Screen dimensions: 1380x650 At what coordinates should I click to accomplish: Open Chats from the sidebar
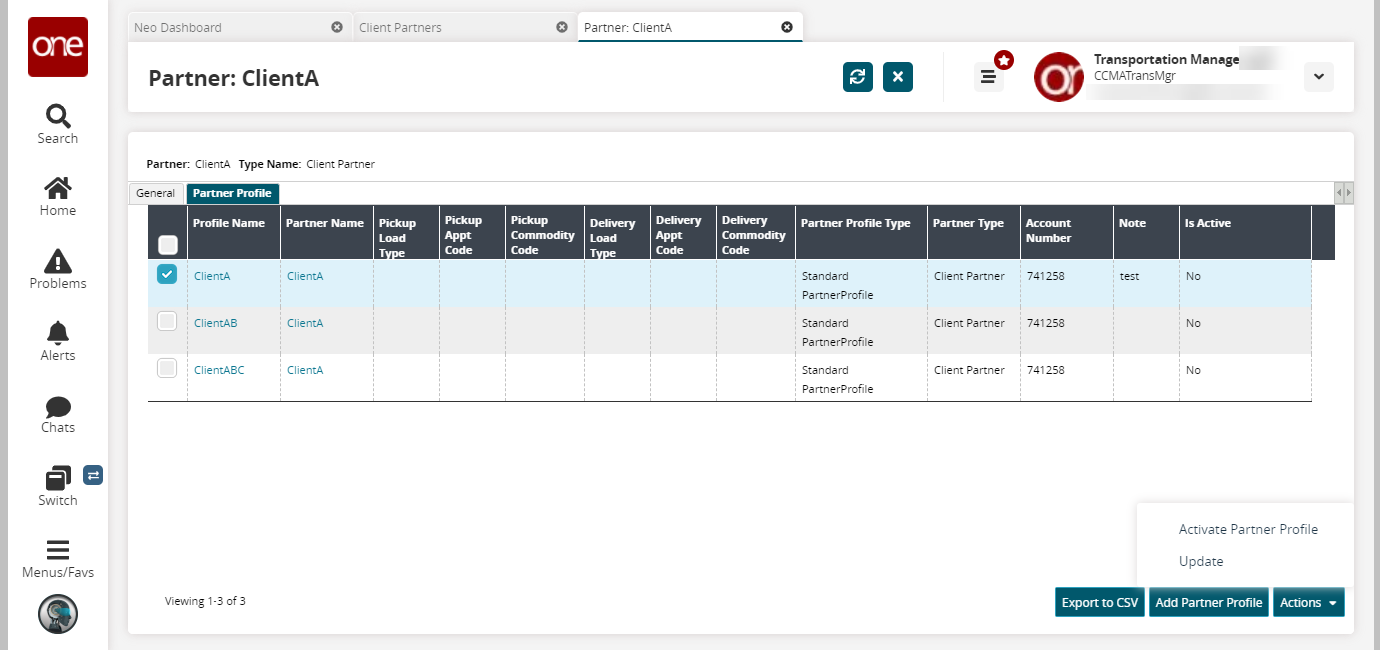pos(58,406)
